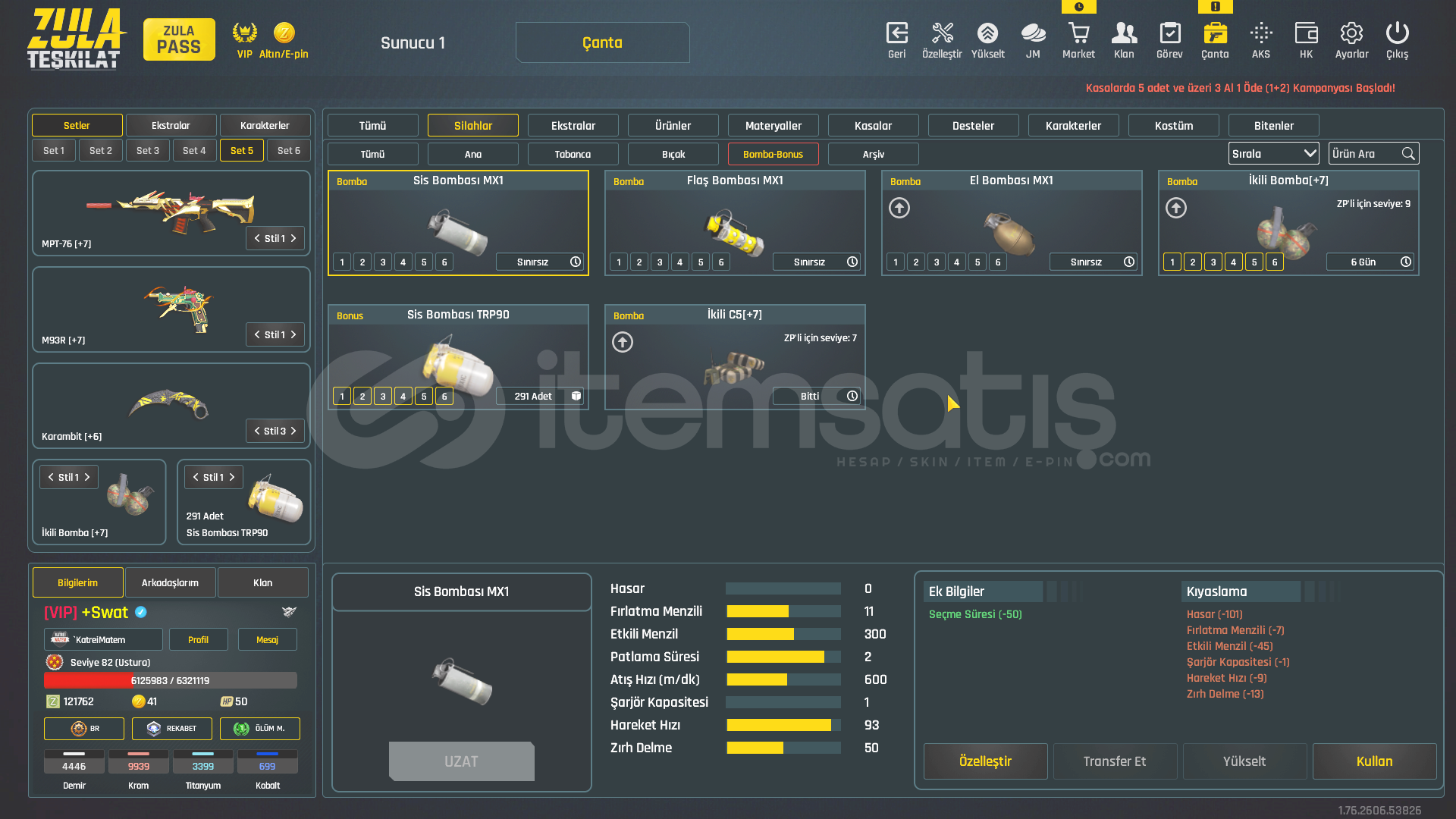
Task: Select the Arşiv filter tab
Action: point(873,154)
